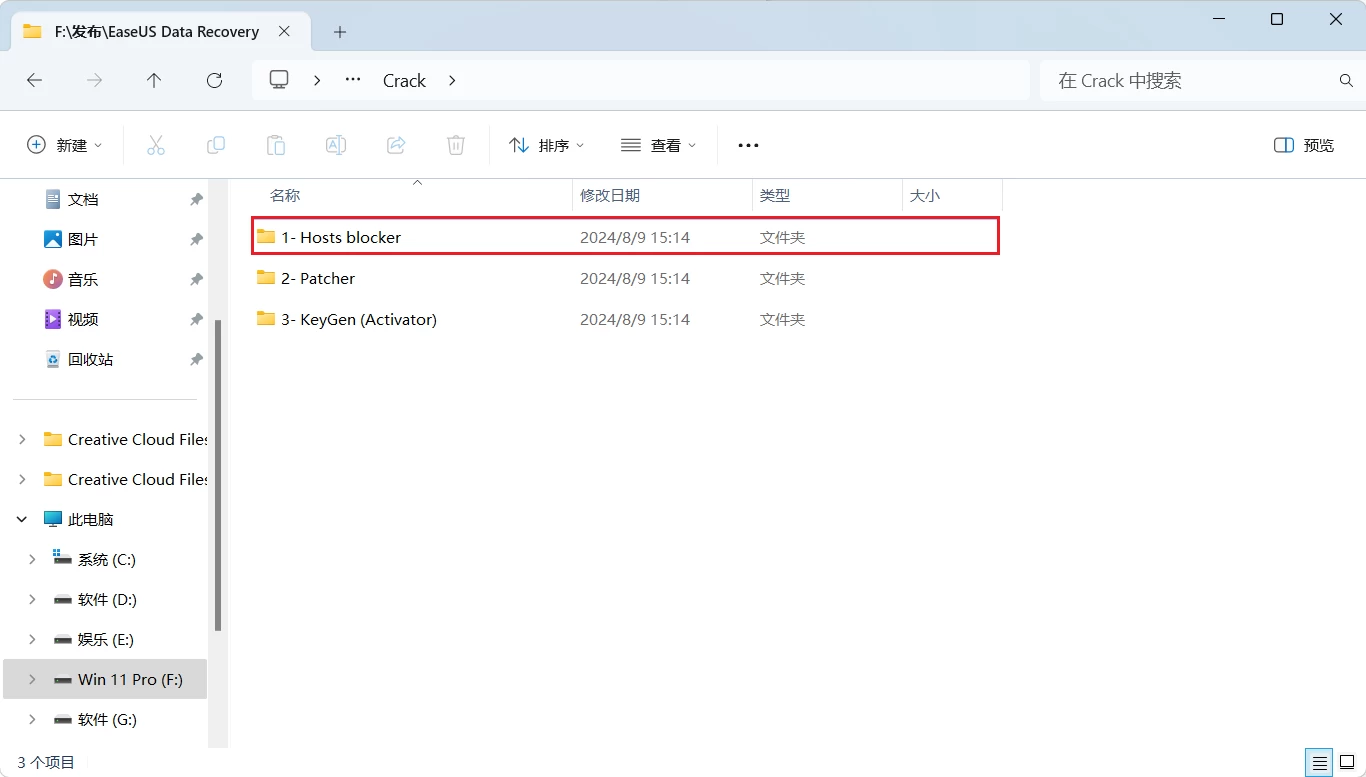Unpin 回收站 using its pin icon
The height and width of the screenshot is (777, 1366).
pyautogui.click(x=196, y=360)
